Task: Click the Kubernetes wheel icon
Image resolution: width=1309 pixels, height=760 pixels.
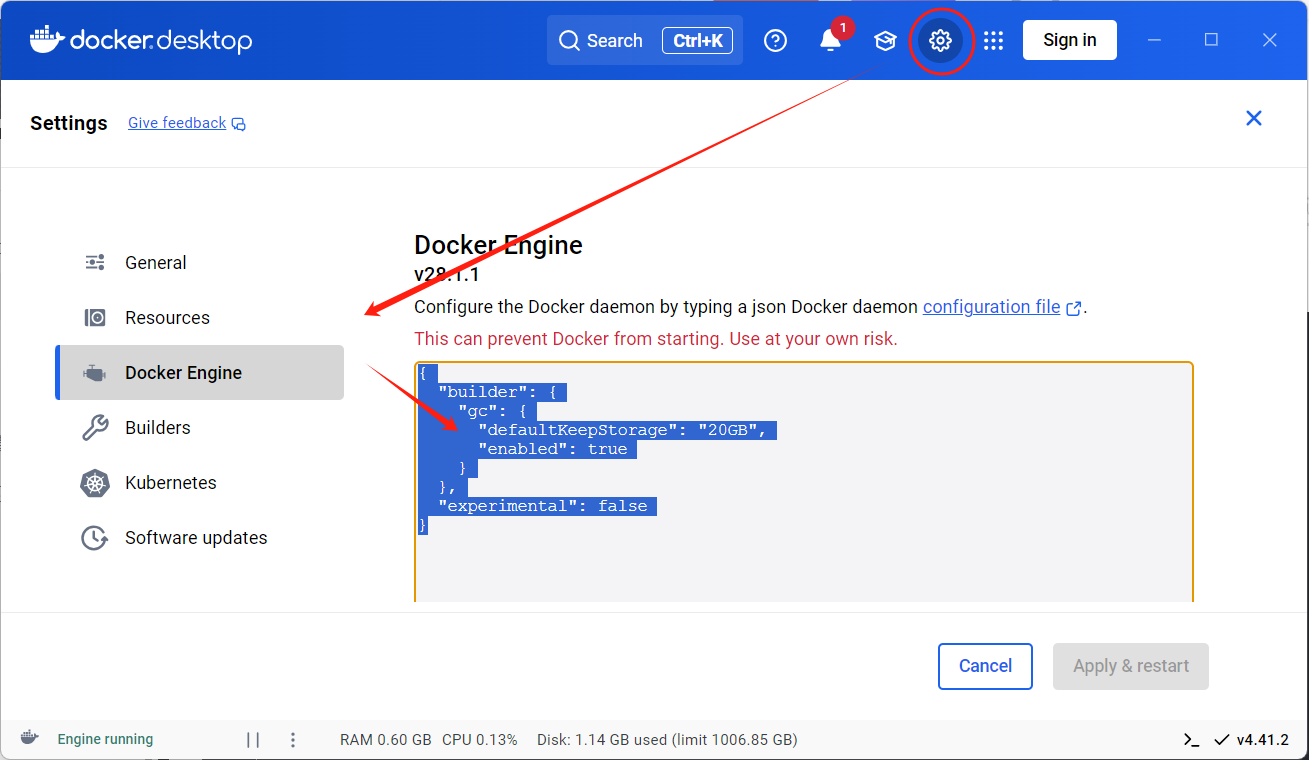Action: (x=95, y=483)
